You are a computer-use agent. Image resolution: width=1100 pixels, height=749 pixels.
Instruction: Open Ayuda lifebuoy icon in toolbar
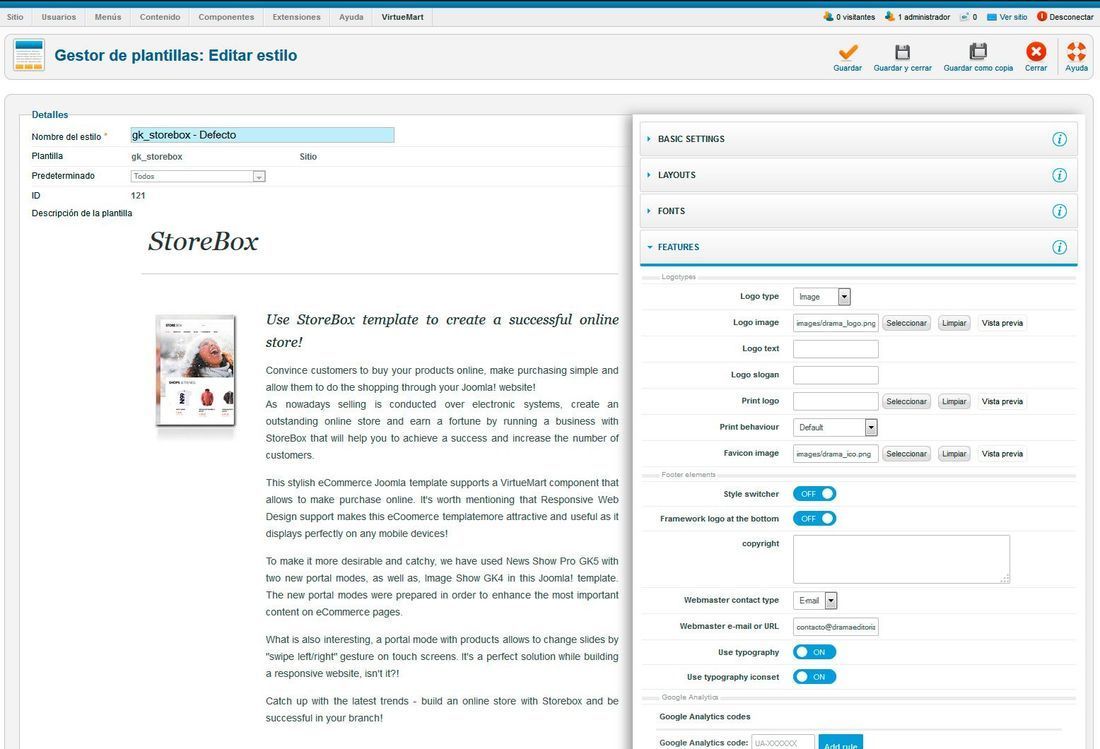1076,51
